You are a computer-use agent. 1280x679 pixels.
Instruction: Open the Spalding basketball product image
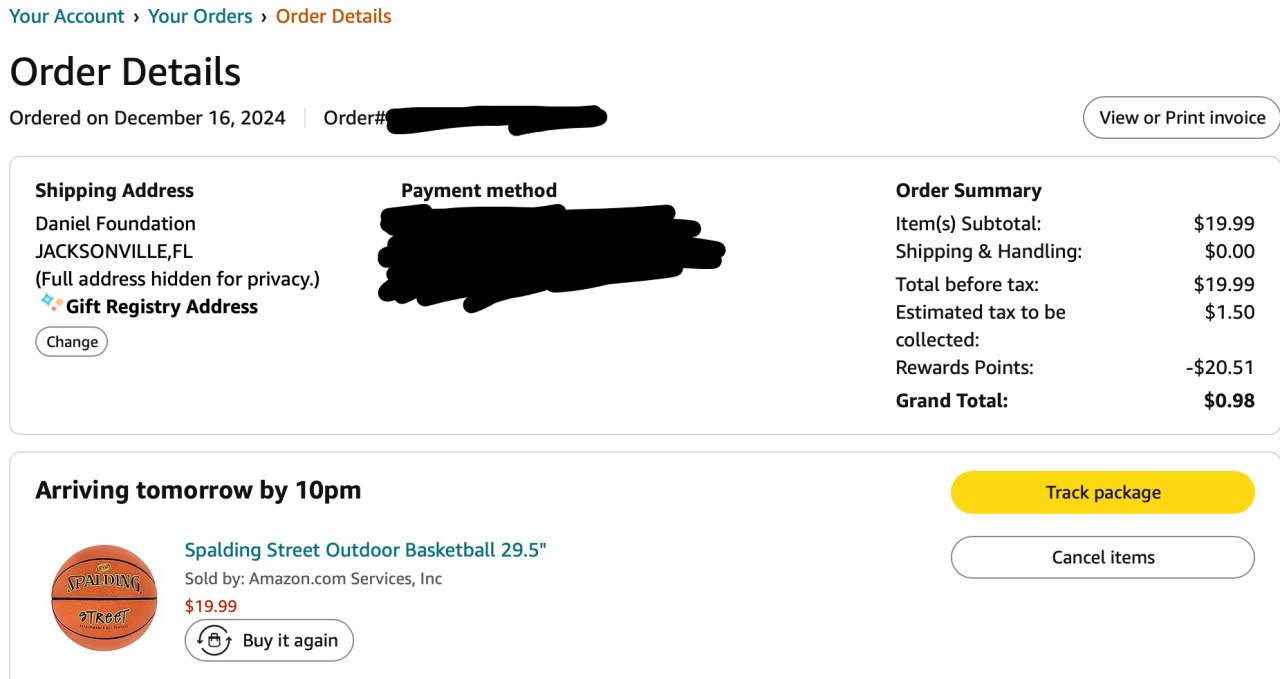tap(104, 597)
